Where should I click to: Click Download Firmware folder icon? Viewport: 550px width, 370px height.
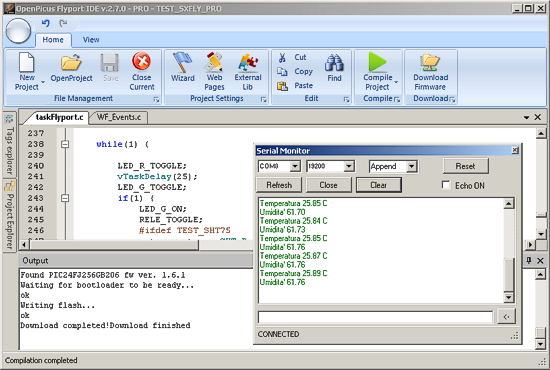point(430,63)
